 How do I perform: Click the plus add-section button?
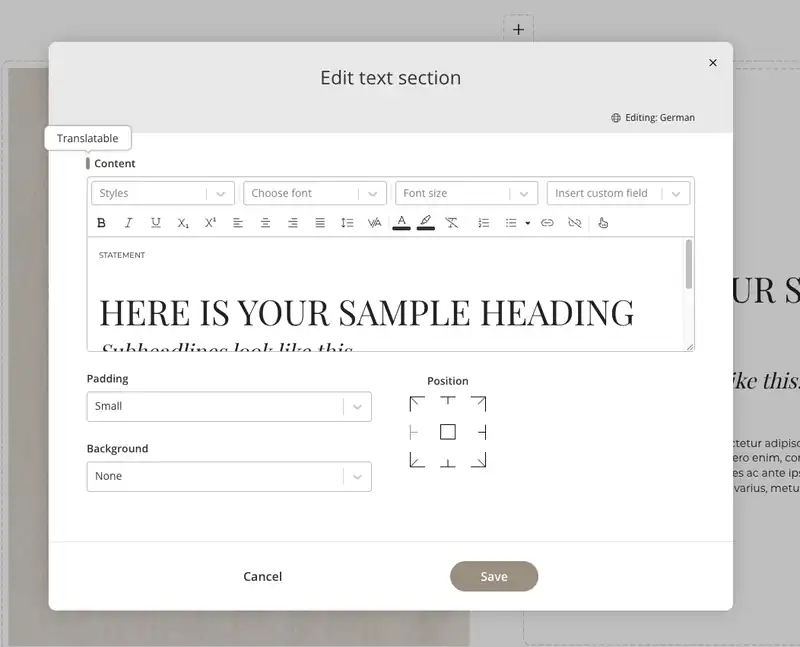(x=518, y=30)
